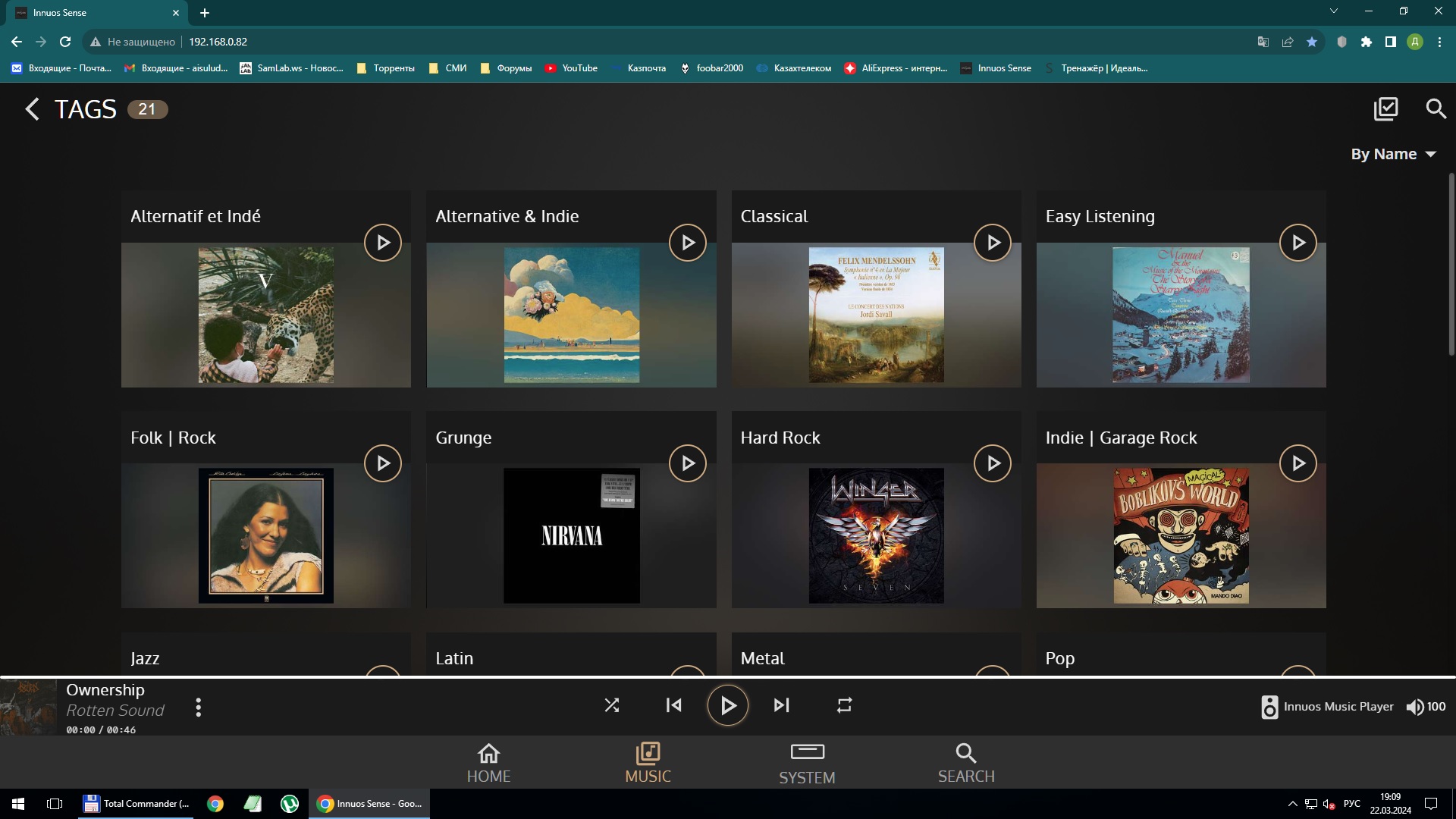Start playback with main play button
Image resolution: width=1456 pixels, height=819 pixels.
tap(728, 706)
